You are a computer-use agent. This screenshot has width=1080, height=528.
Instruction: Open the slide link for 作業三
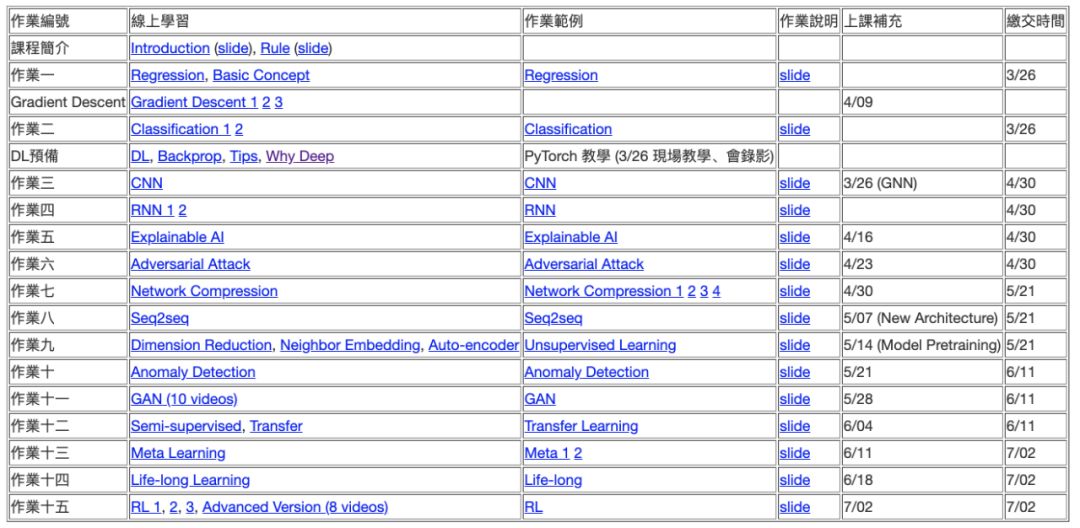pos(795,183)
